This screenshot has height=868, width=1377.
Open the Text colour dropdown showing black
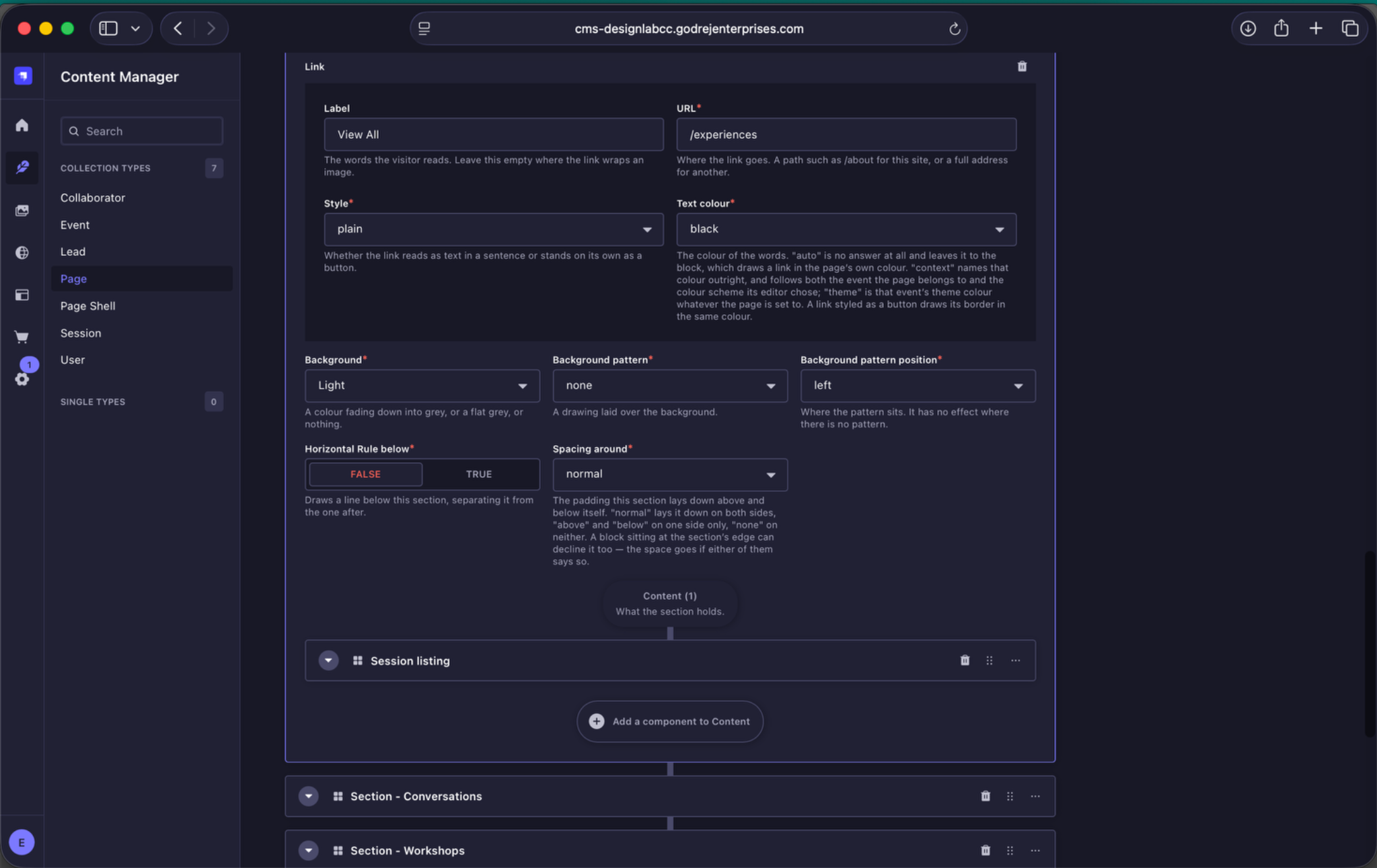tap(846, 229)
